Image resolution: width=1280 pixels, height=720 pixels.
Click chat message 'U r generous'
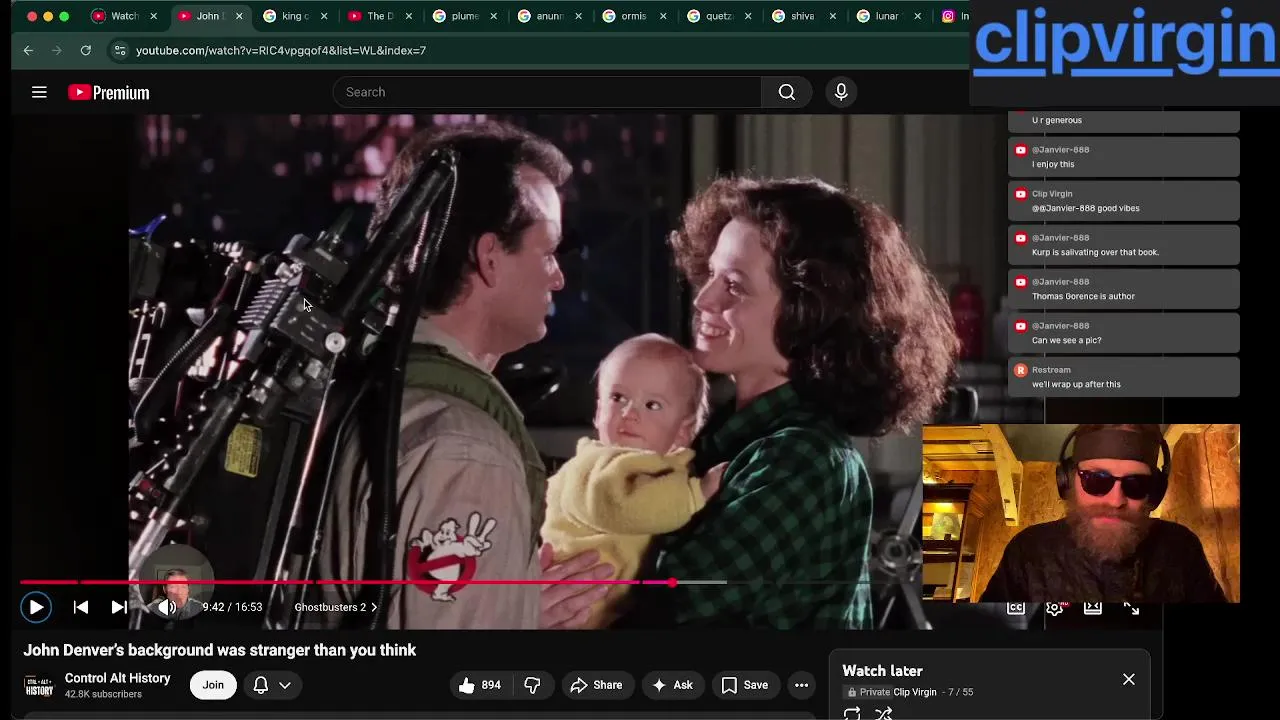(x=1124, y=121)
